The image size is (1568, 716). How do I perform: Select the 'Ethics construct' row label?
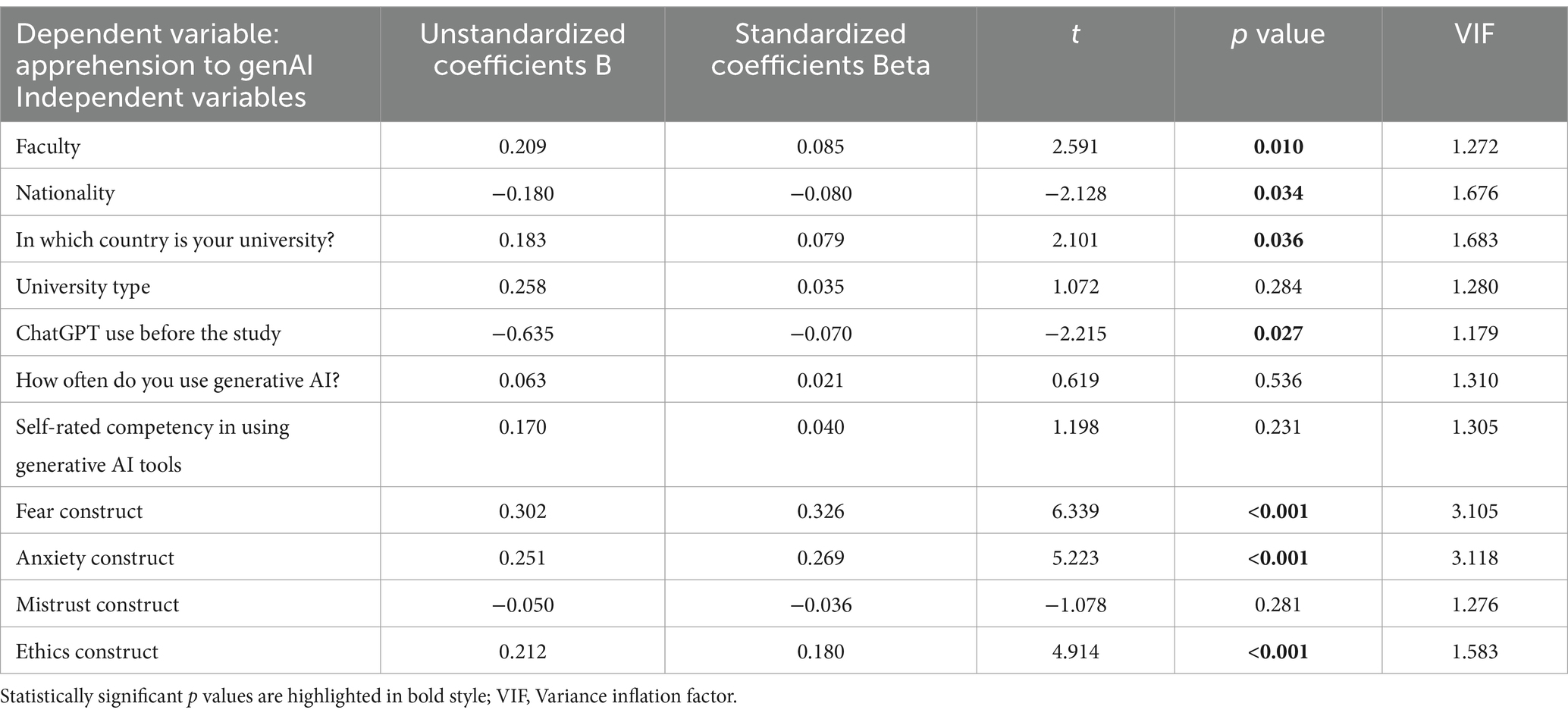point(87,652)
